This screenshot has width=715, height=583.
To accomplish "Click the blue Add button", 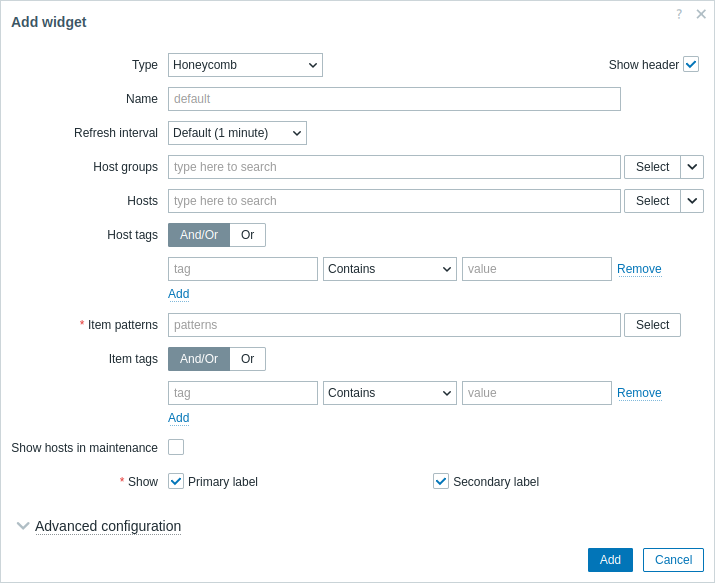I will pos(610,560).
